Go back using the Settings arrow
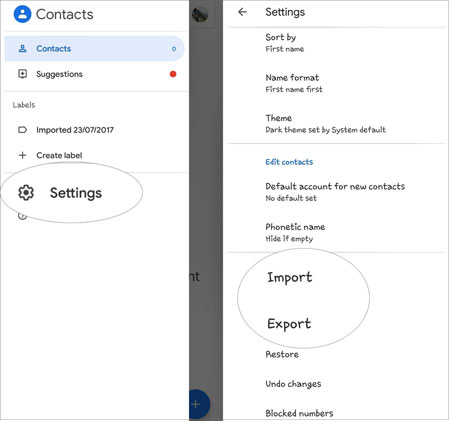 (x=242, y=12)
